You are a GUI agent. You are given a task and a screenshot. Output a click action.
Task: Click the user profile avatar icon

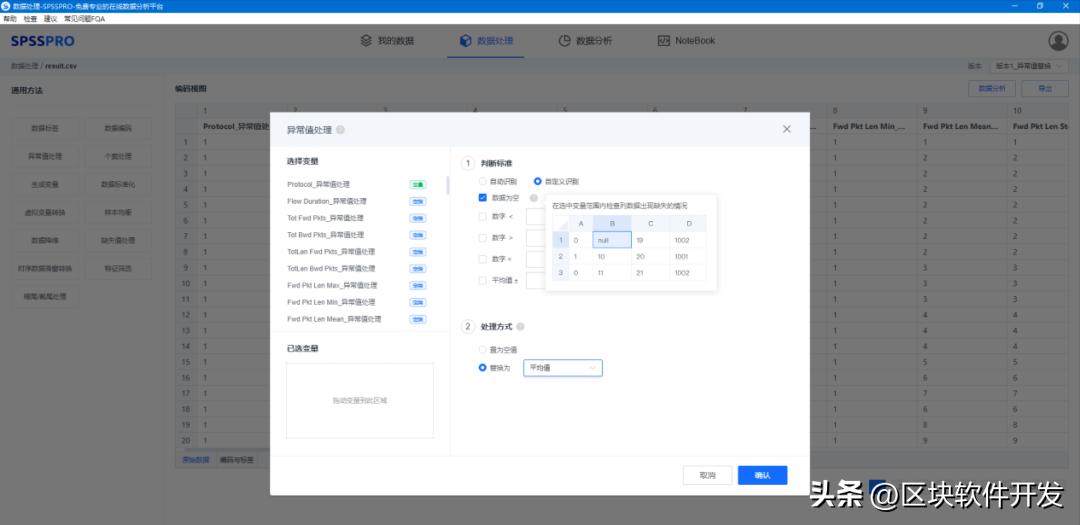1058,41
